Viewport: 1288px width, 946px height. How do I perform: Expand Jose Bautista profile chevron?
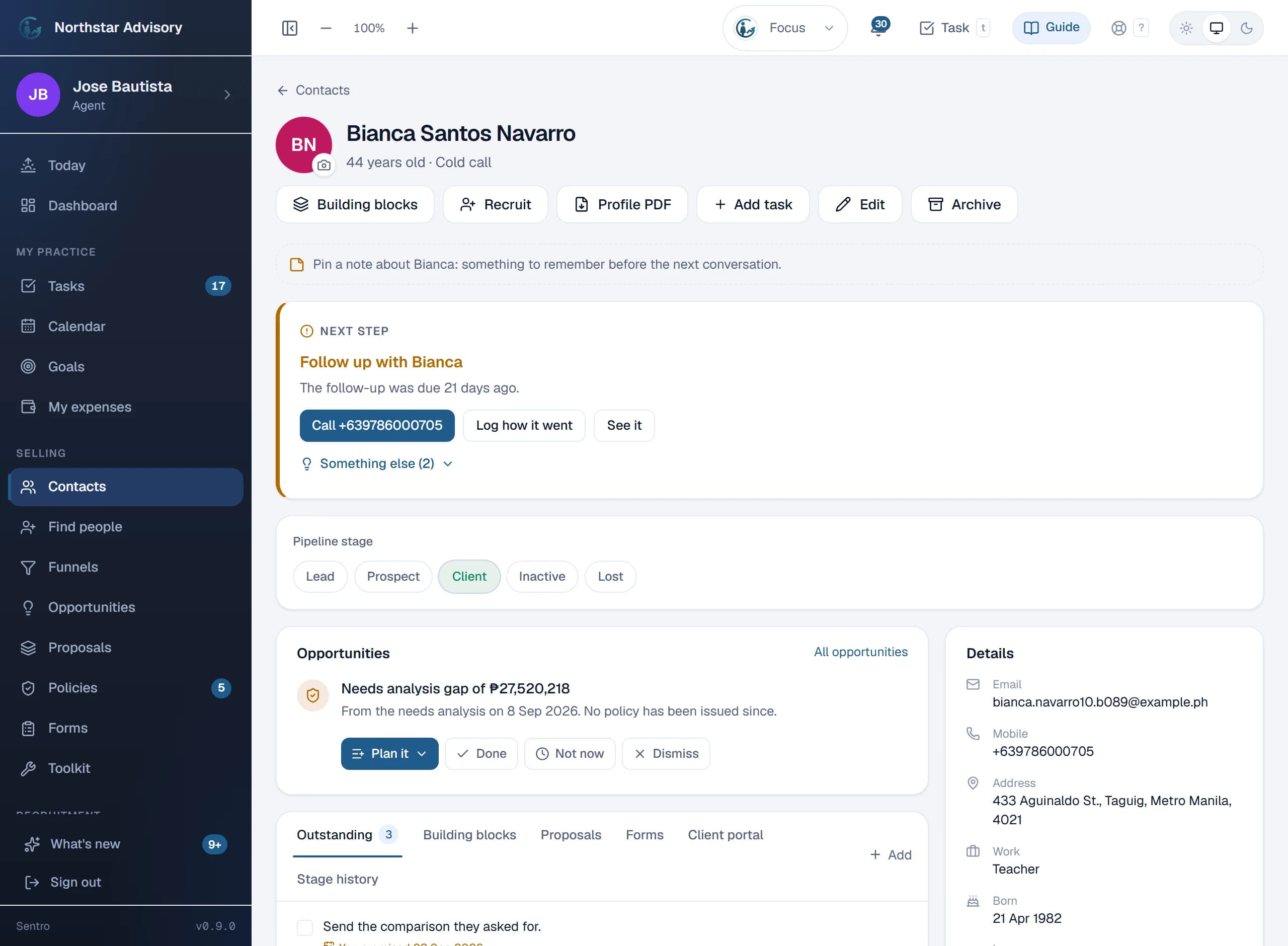point(227,95)
